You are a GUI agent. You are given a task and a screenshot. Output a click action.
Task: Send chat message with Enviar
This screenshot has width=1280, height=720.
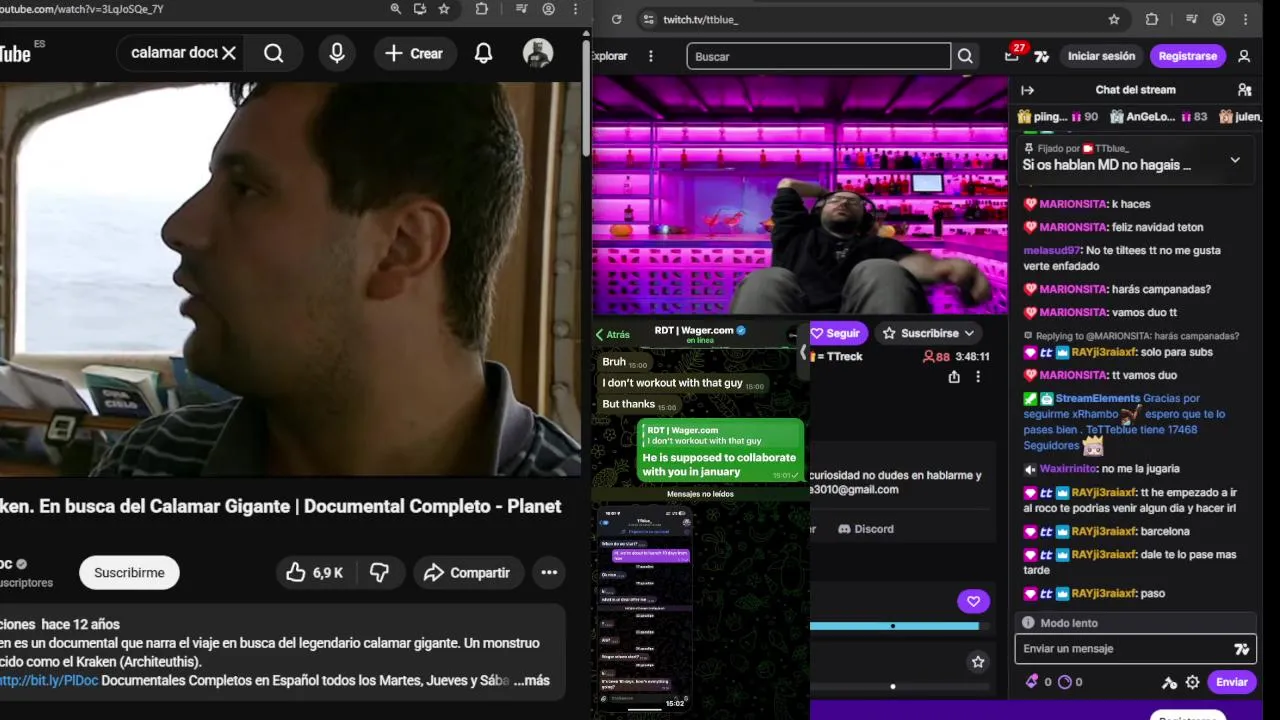click(x=1231, y=682)
